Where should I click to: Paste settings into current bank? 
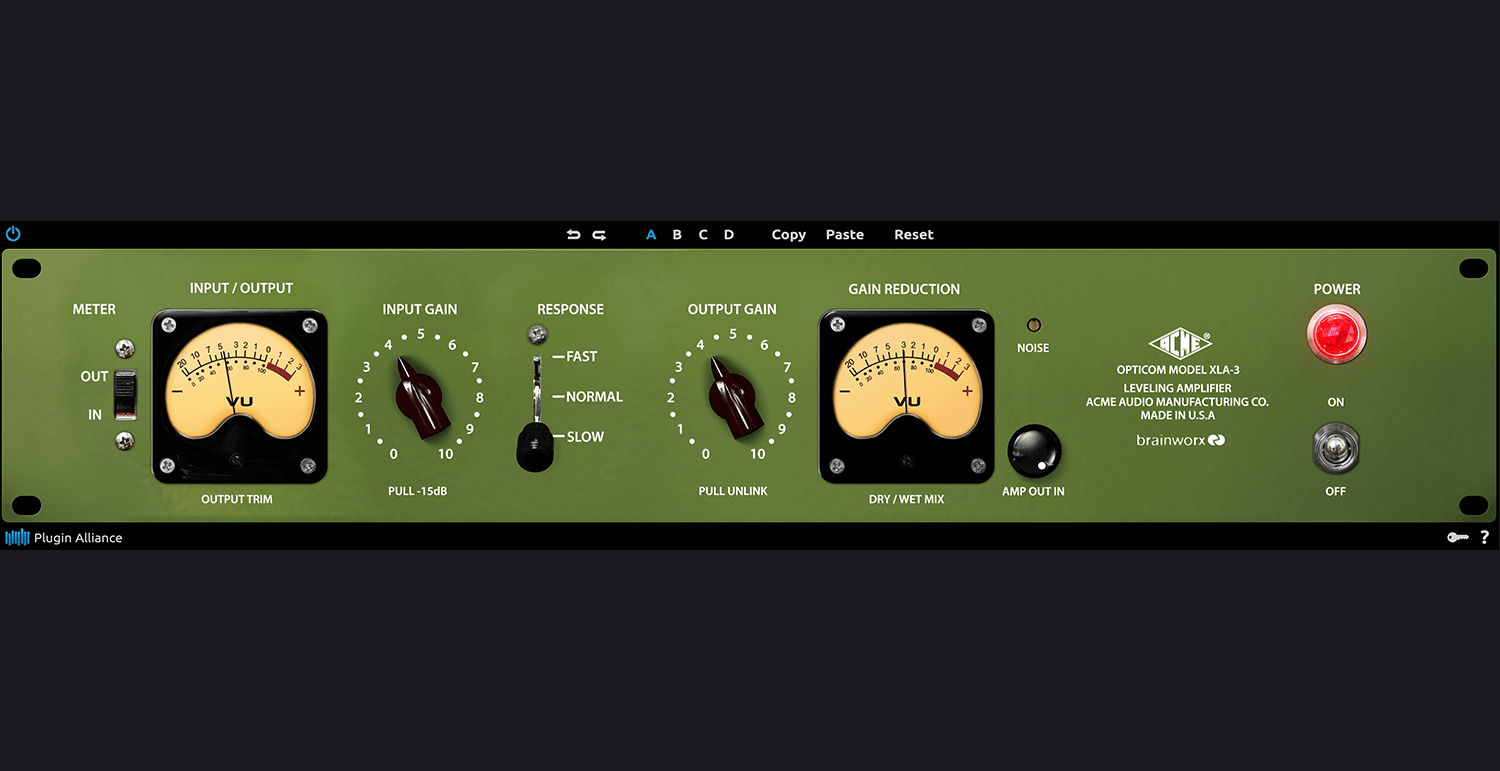click(845, 235)
